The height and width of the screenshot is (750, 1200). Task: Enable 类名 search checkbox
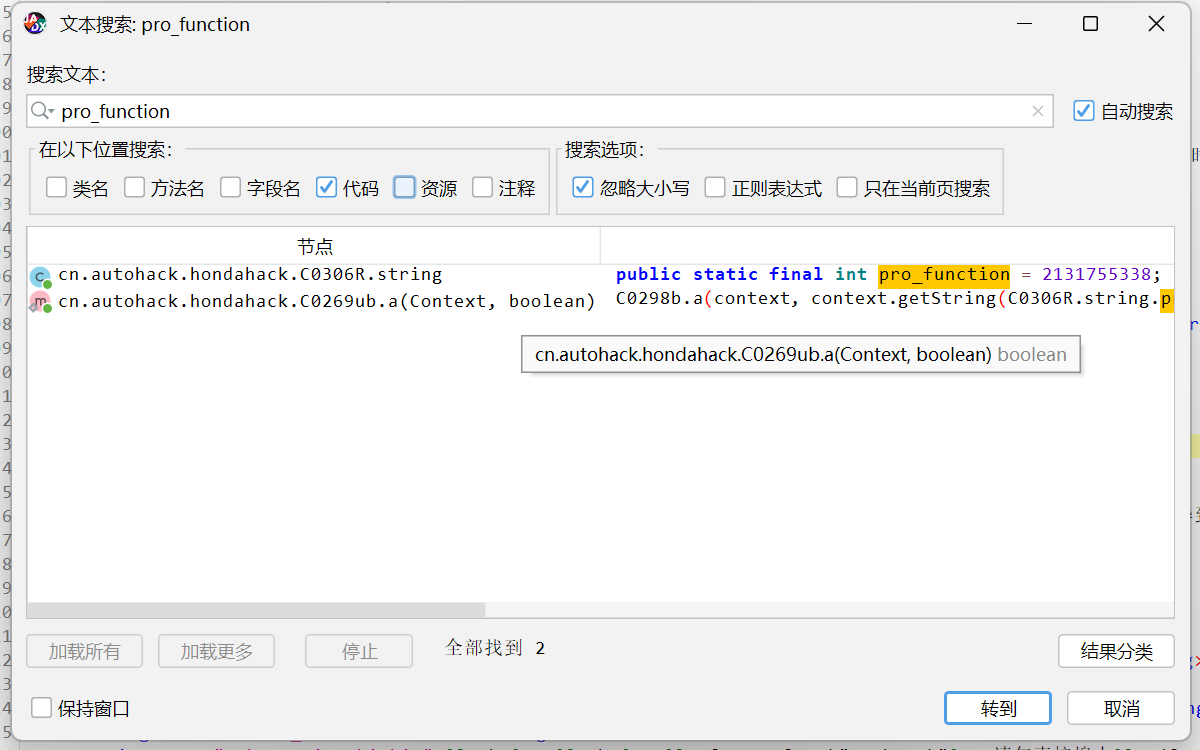(x=56, y=187)
